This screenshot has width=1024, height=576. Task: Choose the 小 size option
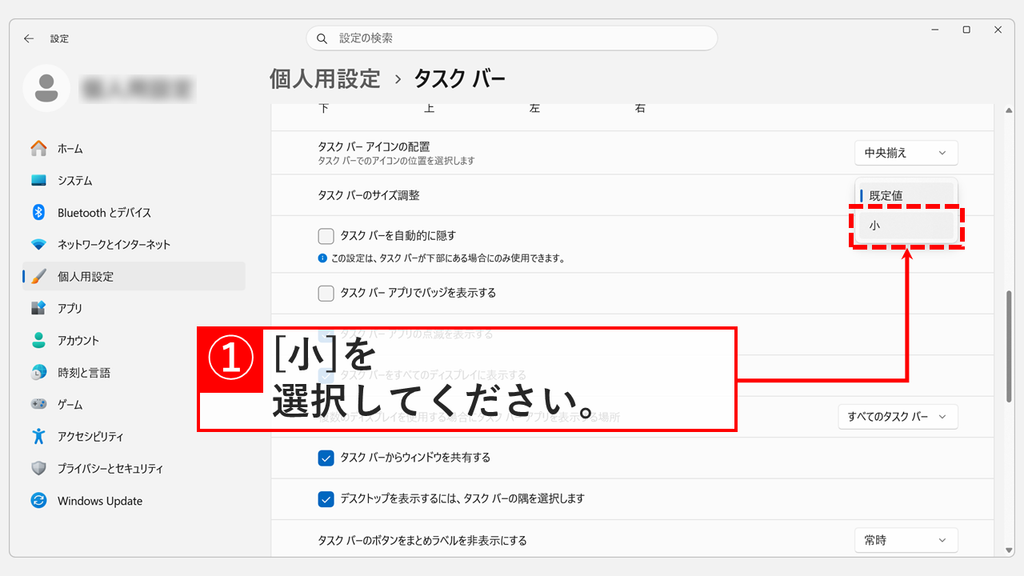906,225
